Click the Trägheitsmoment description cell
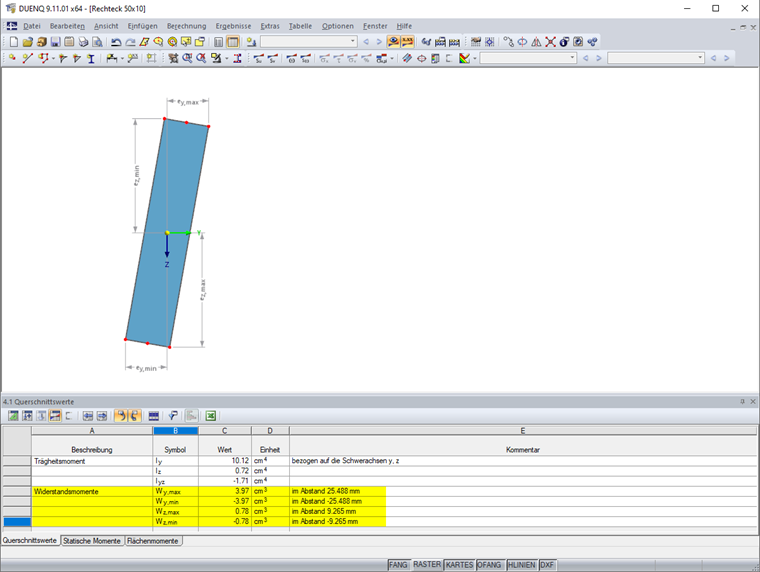 tap(92, 461)
